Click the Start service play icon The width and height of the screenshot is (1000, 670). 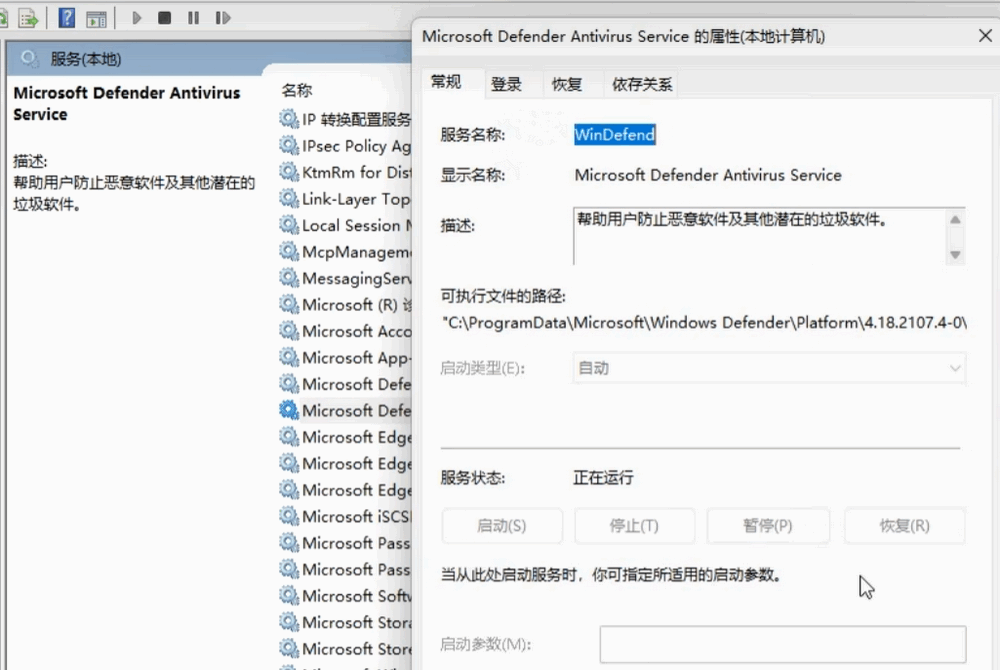tap(136, 18)
